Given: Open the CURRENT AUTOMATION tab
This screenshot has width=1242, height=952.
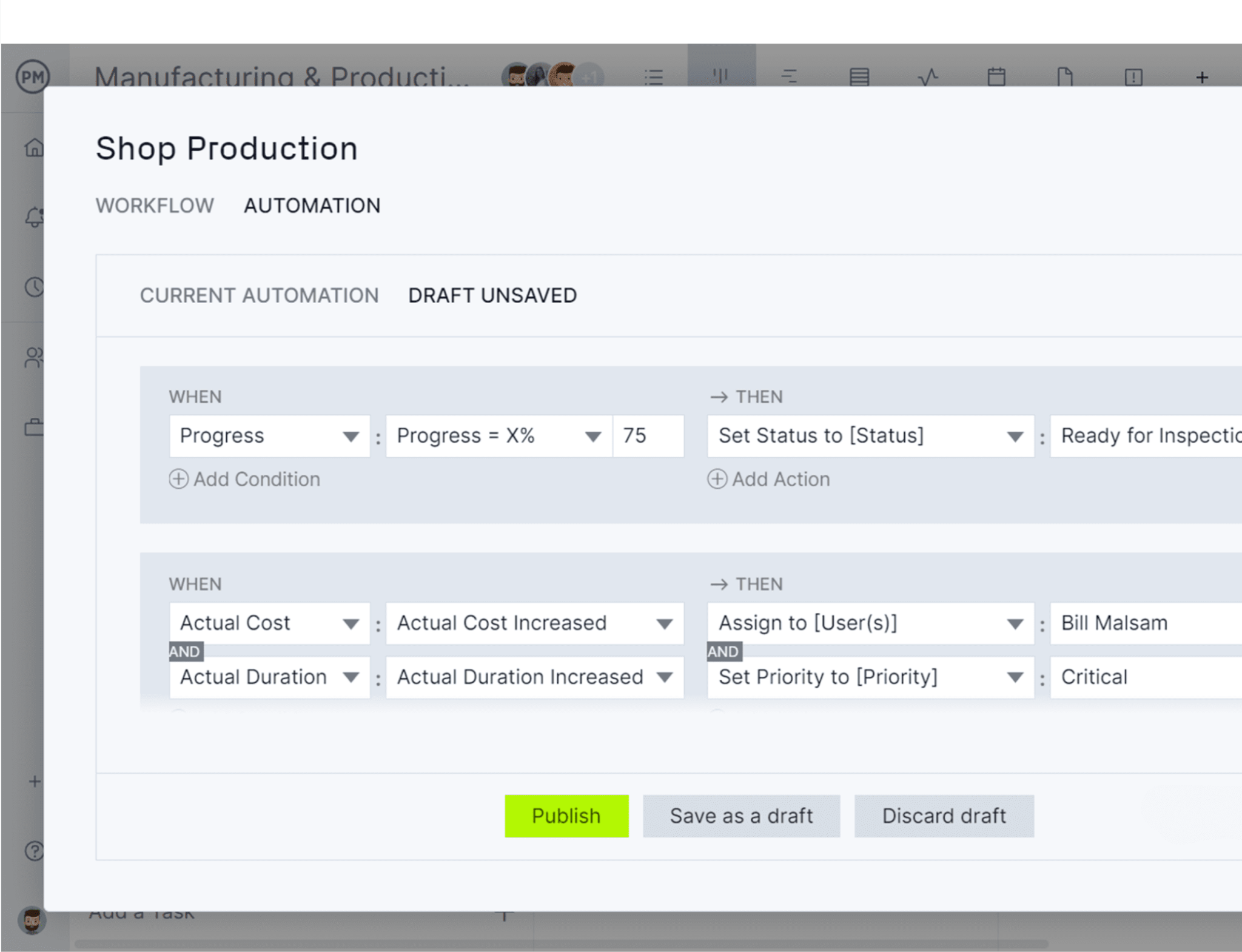Looking at the screenshot, I should pos(260,295).
